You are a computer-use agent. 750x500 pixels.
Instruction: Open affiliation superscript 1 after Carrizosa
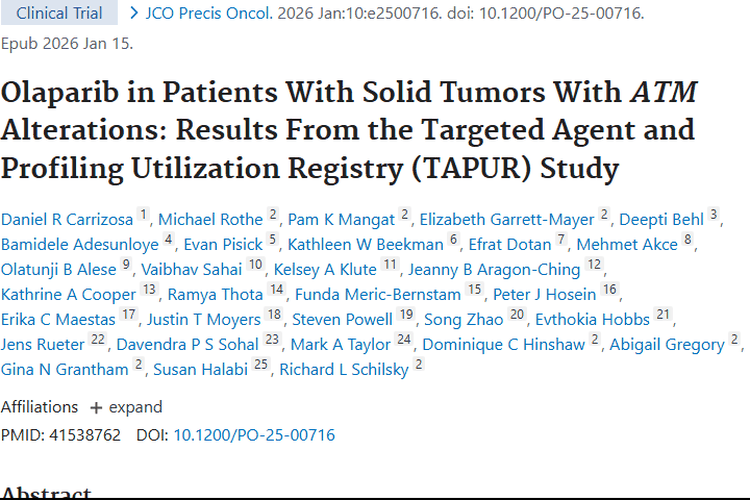pyautogui.click(x=143, y=215)
